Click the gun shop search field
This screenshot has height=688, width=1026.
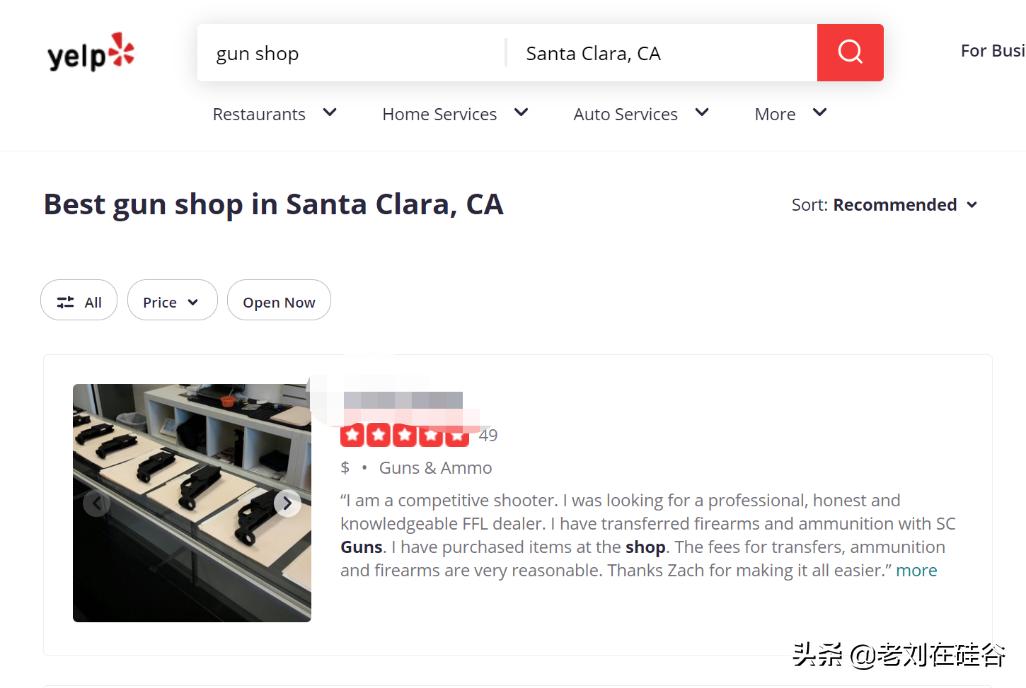351,53
